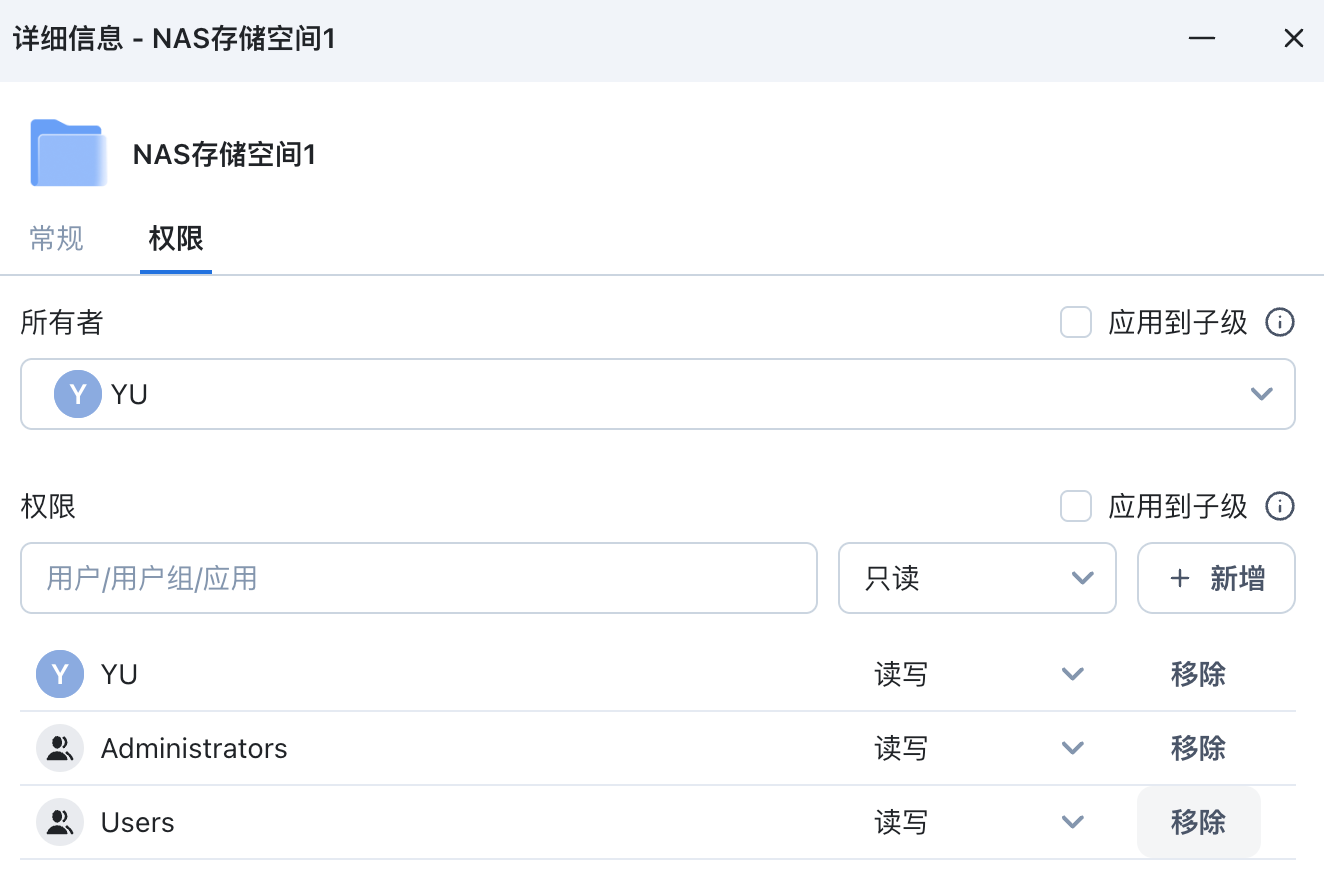Screen dimensions: 1324x890
Task: Click the Administrators group icon
Action: (x=60, y=748)
